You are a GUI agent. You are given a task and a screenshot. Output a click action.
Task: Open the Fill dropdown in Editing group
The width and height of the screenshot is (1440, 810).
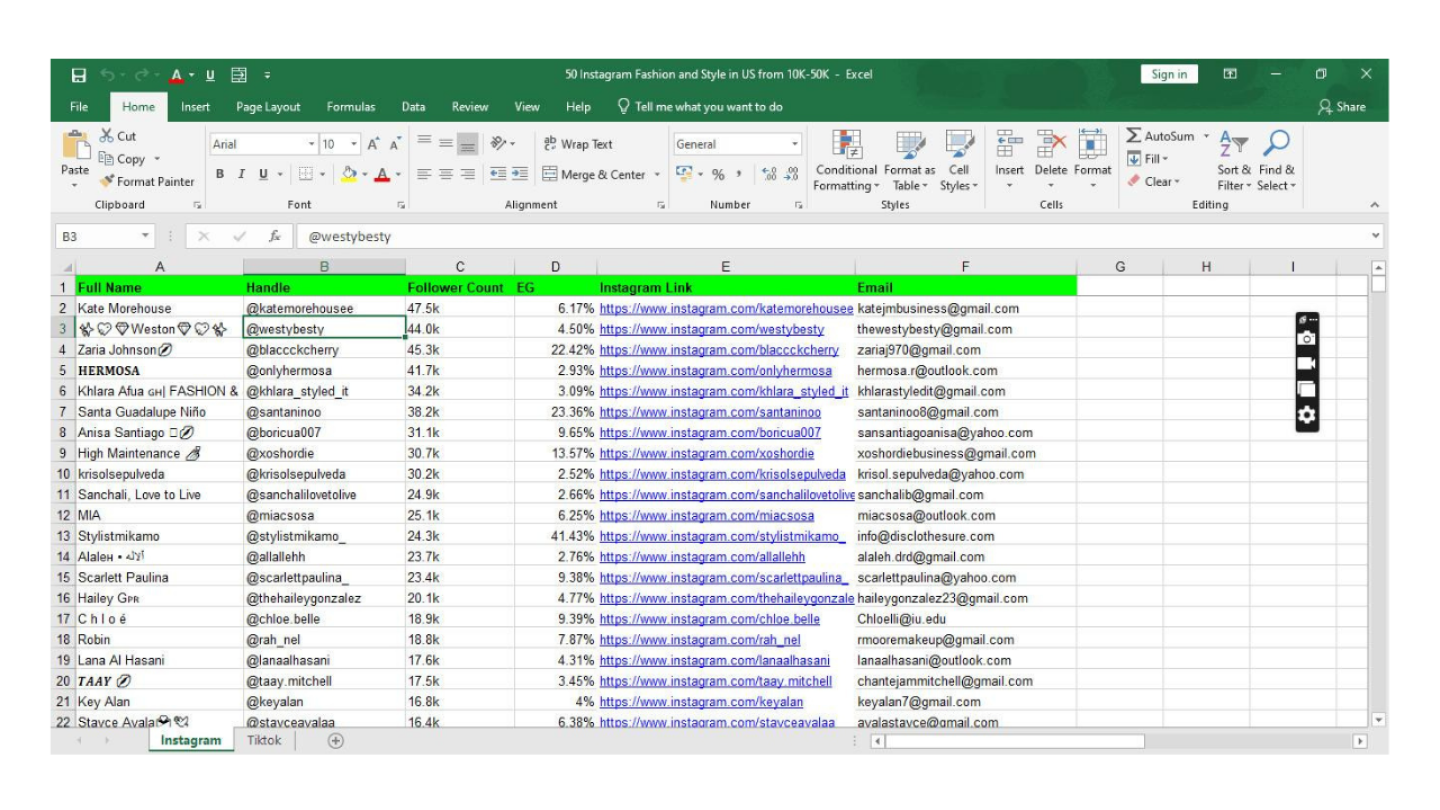point(1148,159)
